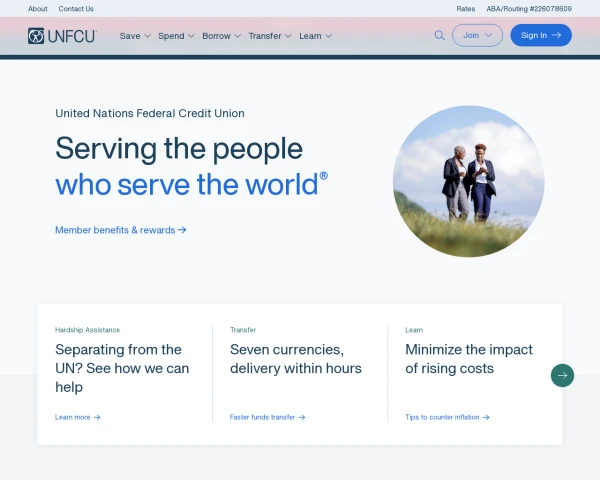Screen dimensions: 600x480
Task: Open the Contact Us link
Action: [x=76, y=9]
